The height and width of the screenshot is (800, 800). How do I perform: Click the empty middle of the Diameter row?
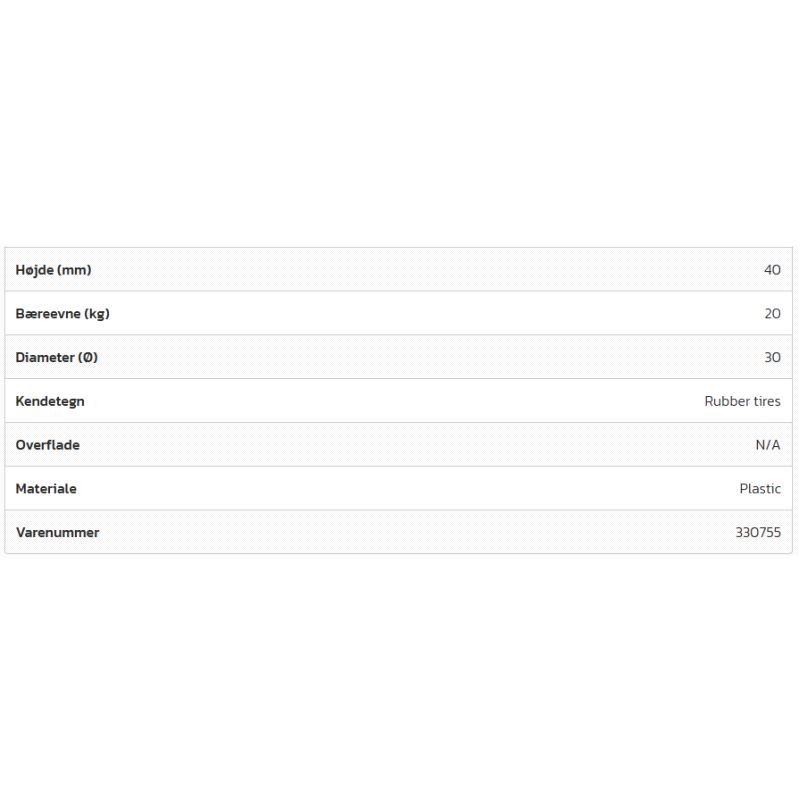click(x=400, y=357)
